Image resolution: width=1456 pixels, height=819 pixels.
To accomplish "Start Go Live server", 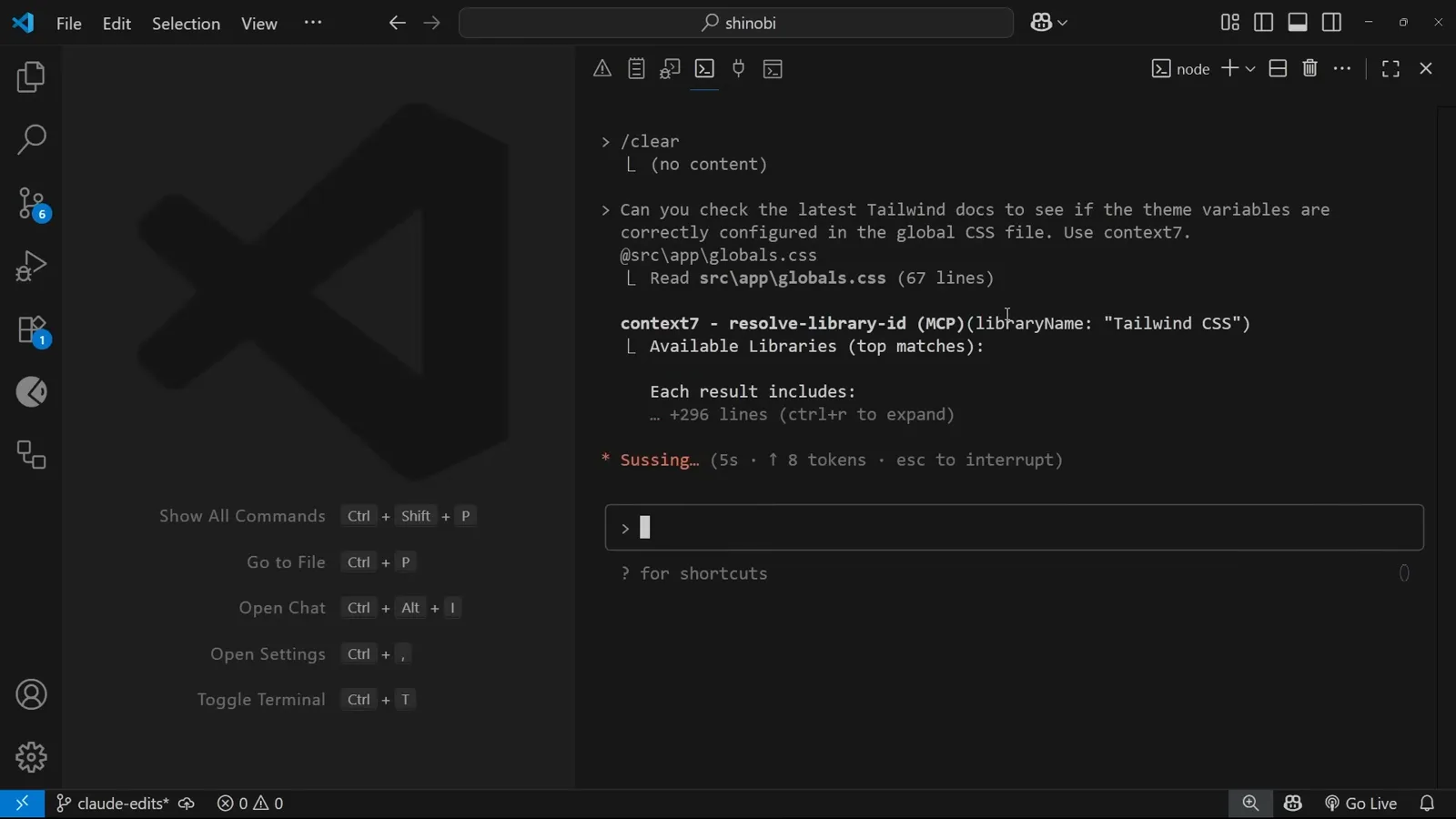I will point(1360,804).
